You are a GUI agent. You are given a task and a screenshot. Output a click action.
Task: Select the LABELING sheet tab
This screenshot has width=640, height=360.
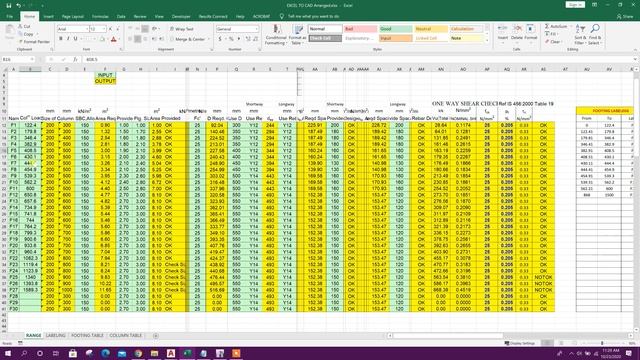point(56,336)
